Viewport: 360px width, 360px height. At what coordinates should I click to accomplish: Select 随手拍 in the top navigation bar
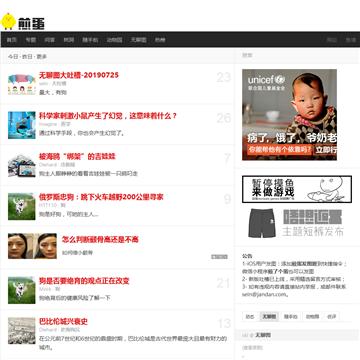pos(90,40)
